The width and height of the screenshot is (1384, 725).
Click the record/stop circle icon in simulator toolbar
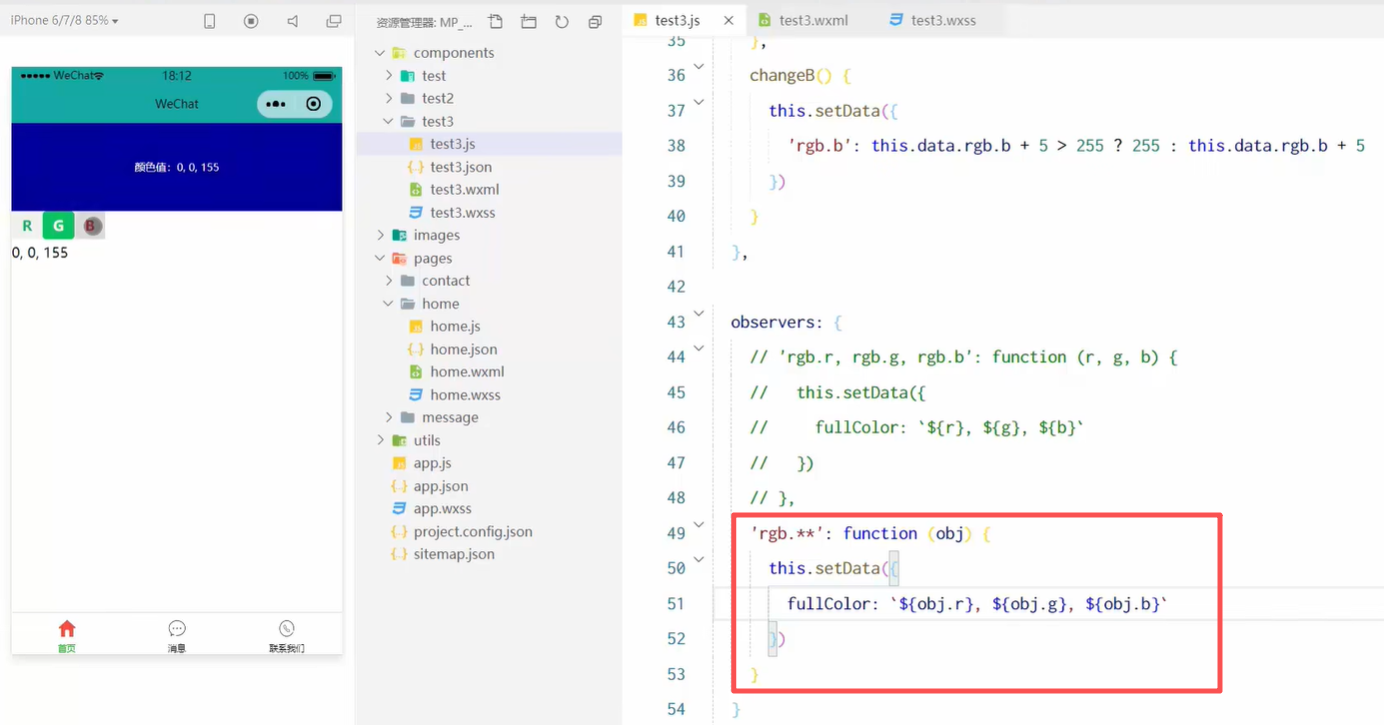pyautogui.click(x=251, y=21)
